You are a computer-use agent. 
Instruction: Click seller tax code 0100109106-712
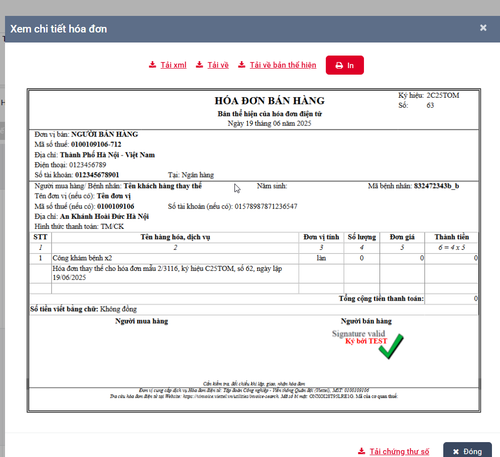click(x=96, y=144)
